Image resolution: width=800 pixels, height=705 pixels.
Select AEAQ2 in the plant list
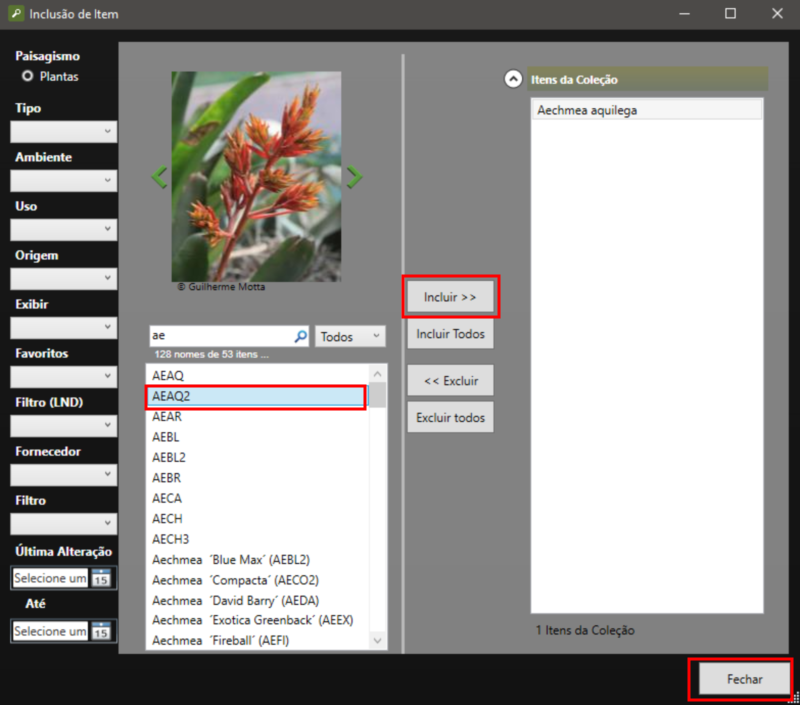255,396
